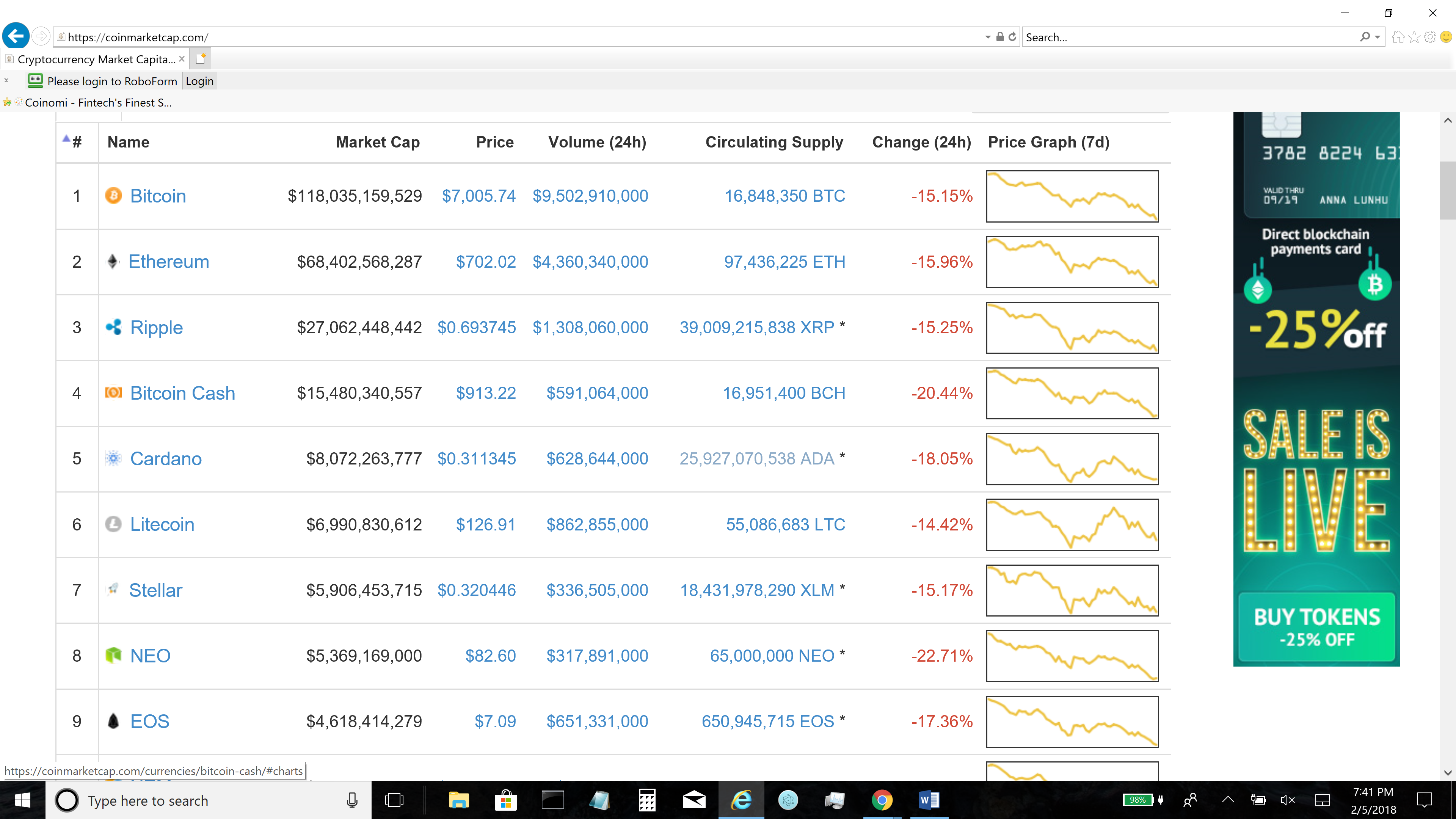Click Login on the RoboForm bar

pyautogui.click(x=199, y=80)
